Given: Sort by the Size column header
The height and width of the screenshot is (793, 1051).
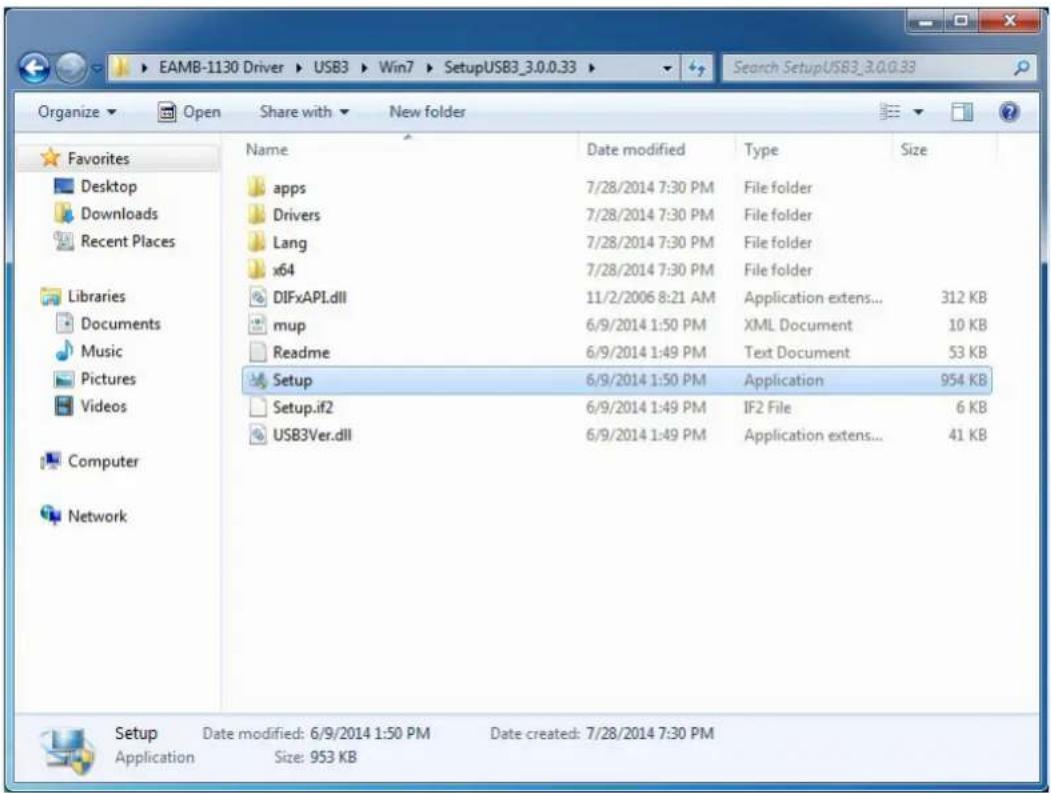Looking at the screenshot, I should [914, 150].
